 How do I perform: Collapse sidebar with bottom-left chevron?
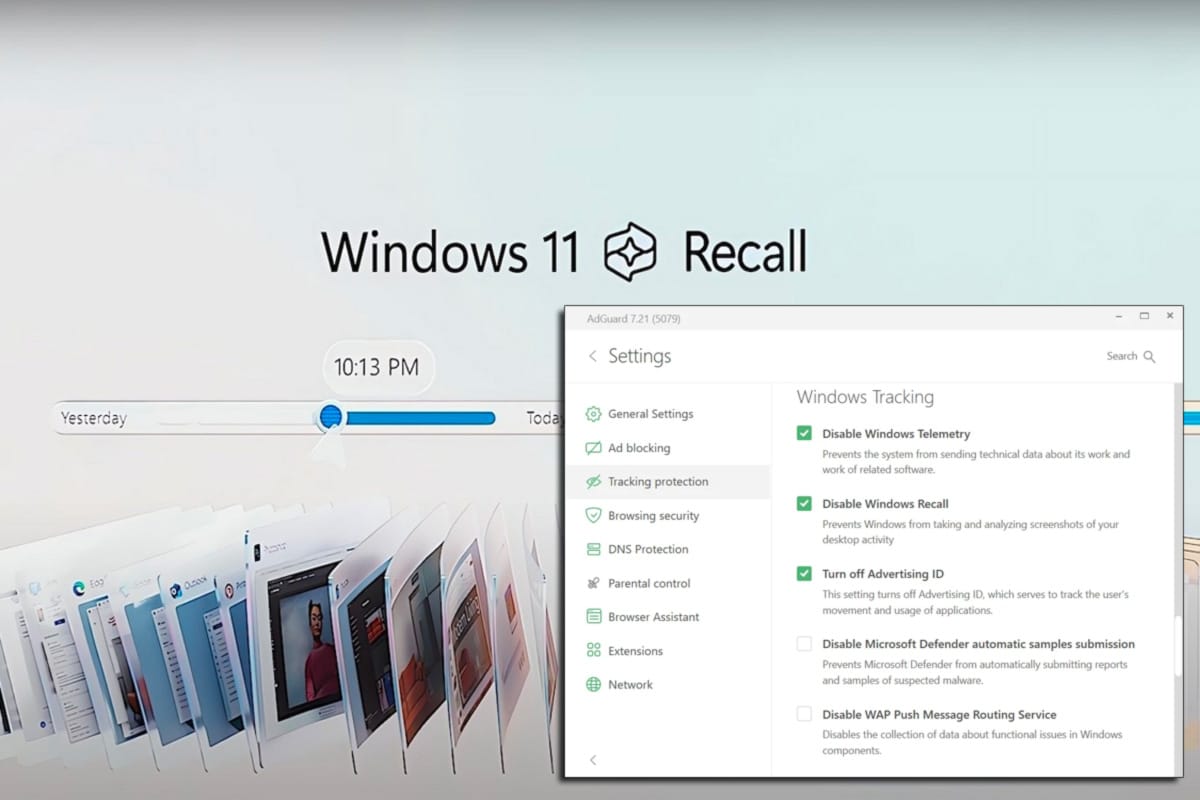(592, 760)
